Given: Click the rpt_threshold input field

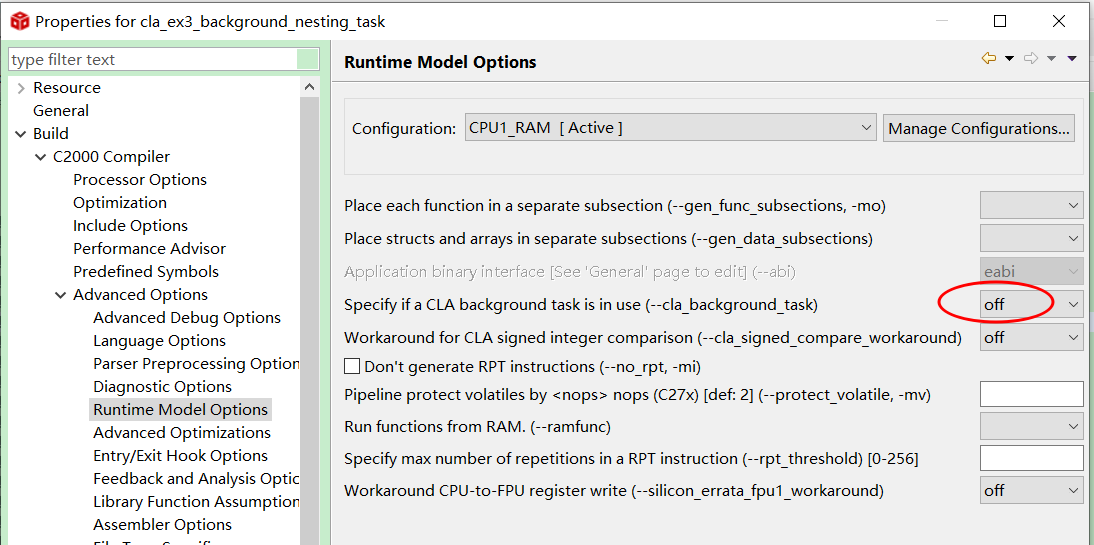Looking at the screenshot, I should pos(1031,459).
